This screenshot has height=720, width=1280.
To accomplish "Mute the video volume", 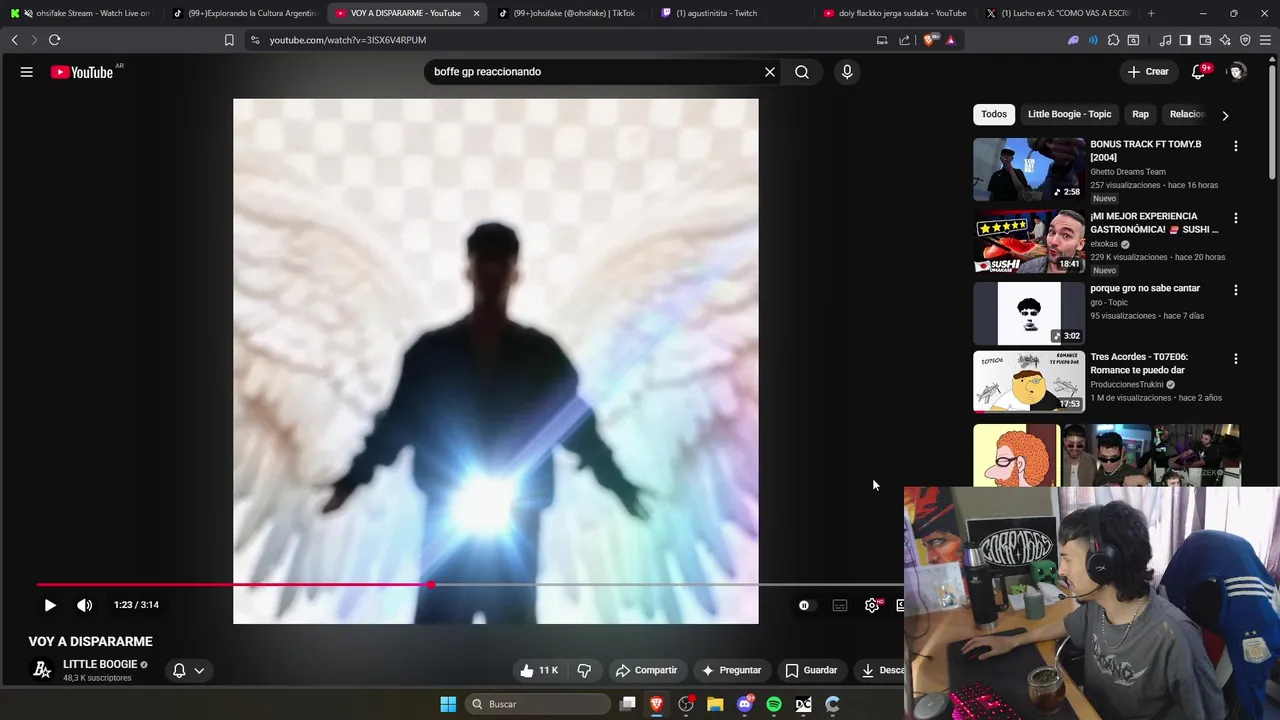I will pos(85,605).
